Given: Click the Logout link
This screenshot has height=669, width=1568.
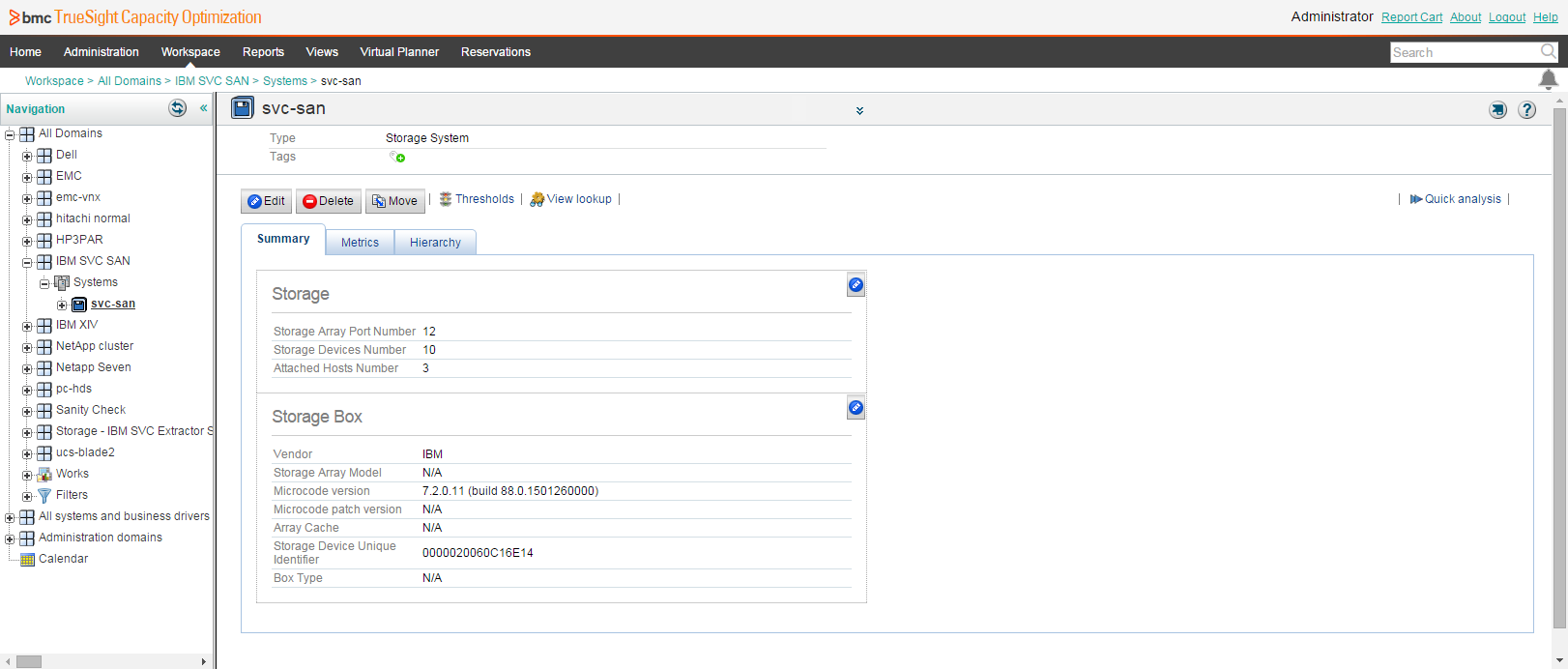Looking at the screenshot, I should [1507, 17].
